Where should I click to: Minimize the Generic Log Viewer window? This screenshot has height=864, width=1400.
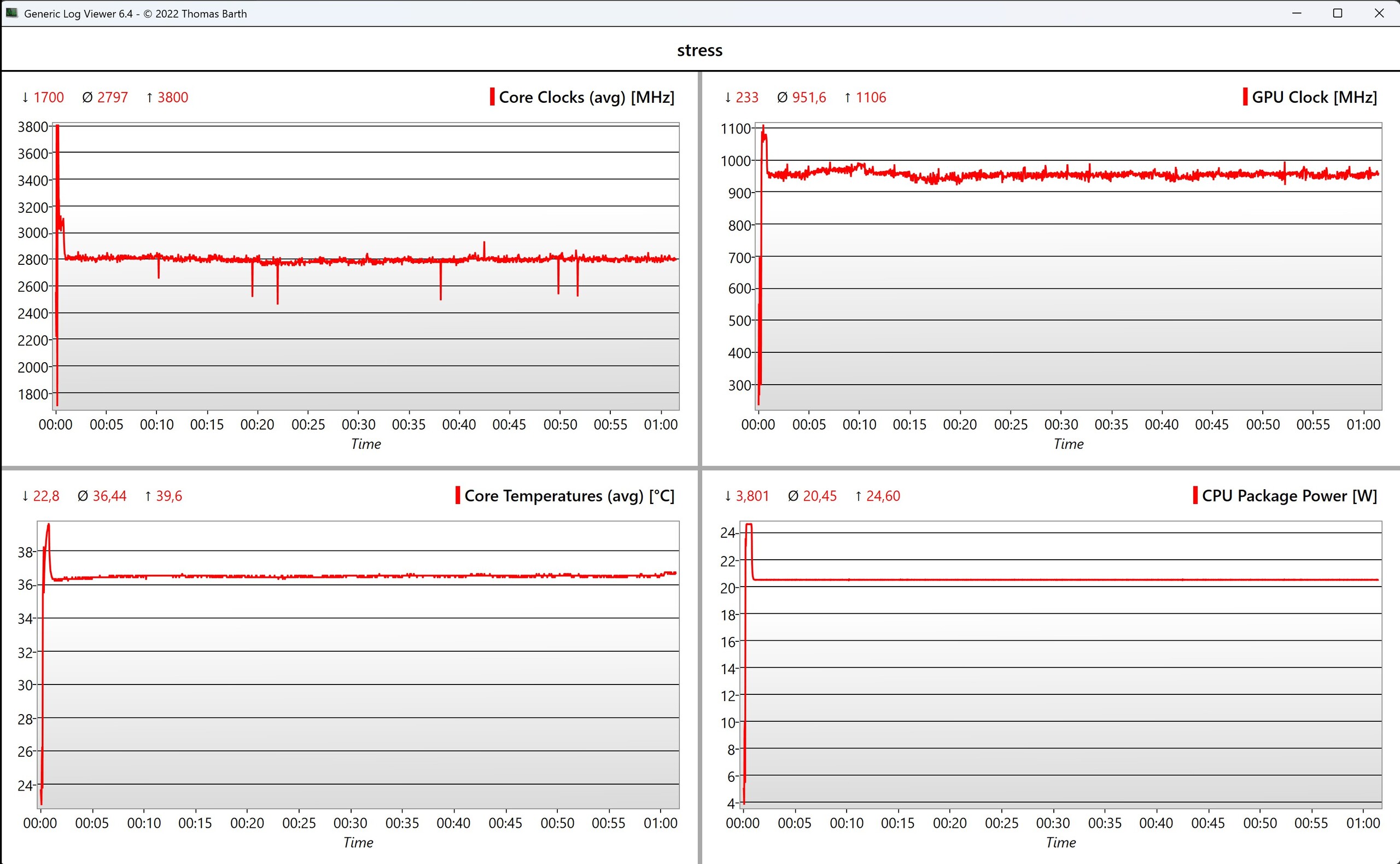[1297, 13]
